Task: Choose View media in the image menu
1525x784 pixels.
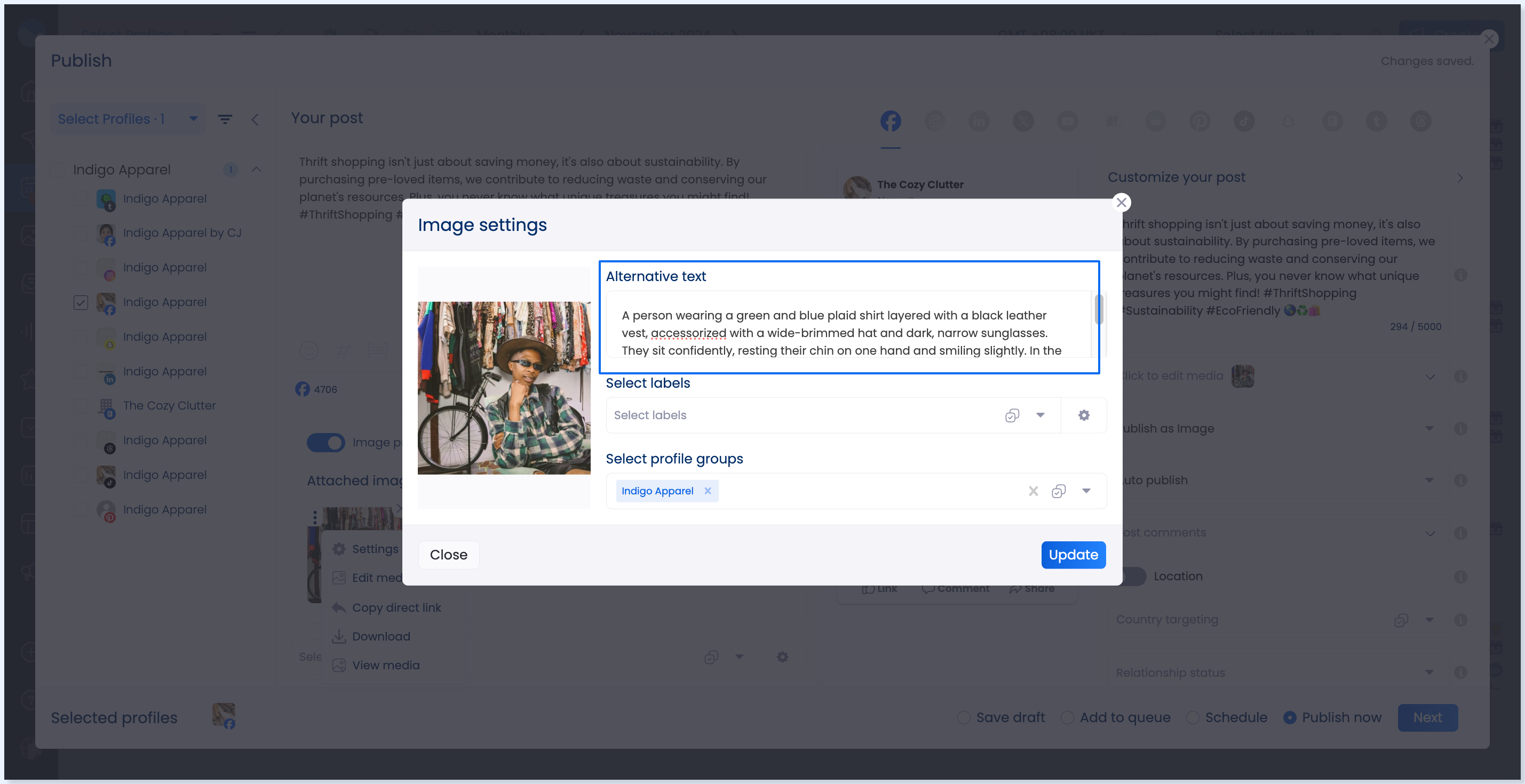Action: pos(377,666)
